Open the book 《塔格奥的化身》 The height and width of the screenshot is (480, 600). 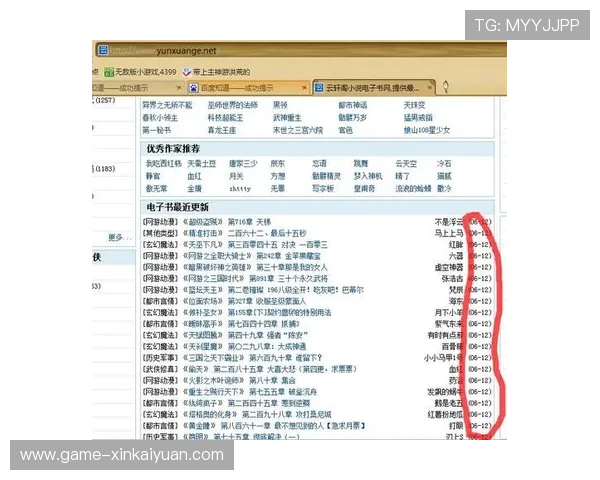(x=210, y=415)
